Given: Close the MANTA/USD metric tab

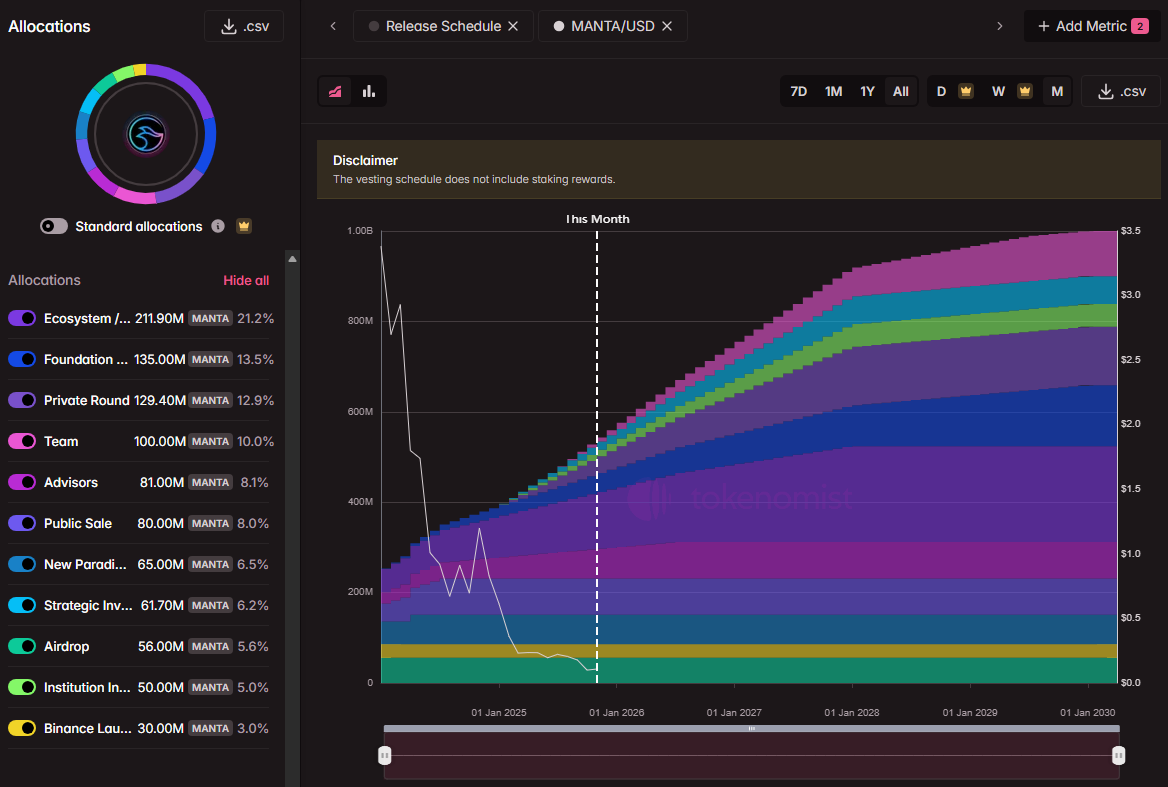Looking at the screenshot, I should pyautogui.click(x=667, y=26).
